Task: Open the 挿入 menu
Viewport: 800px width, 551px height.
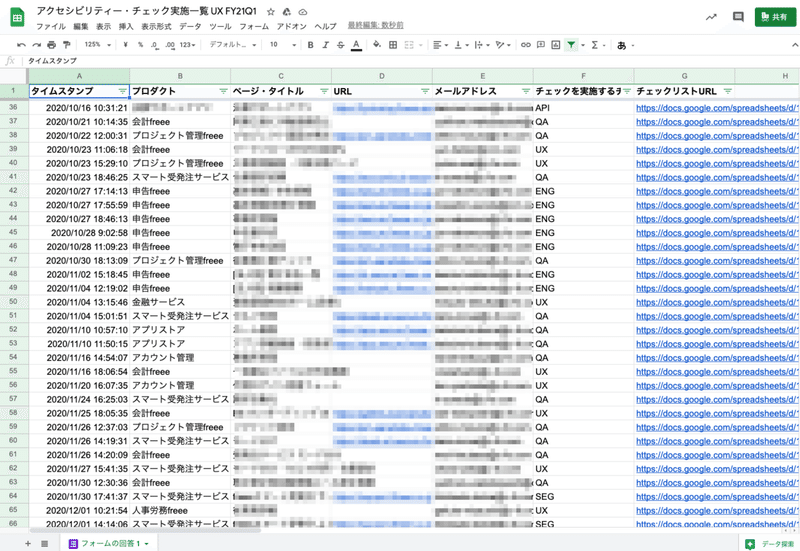Action: click(x=126, y=27)
